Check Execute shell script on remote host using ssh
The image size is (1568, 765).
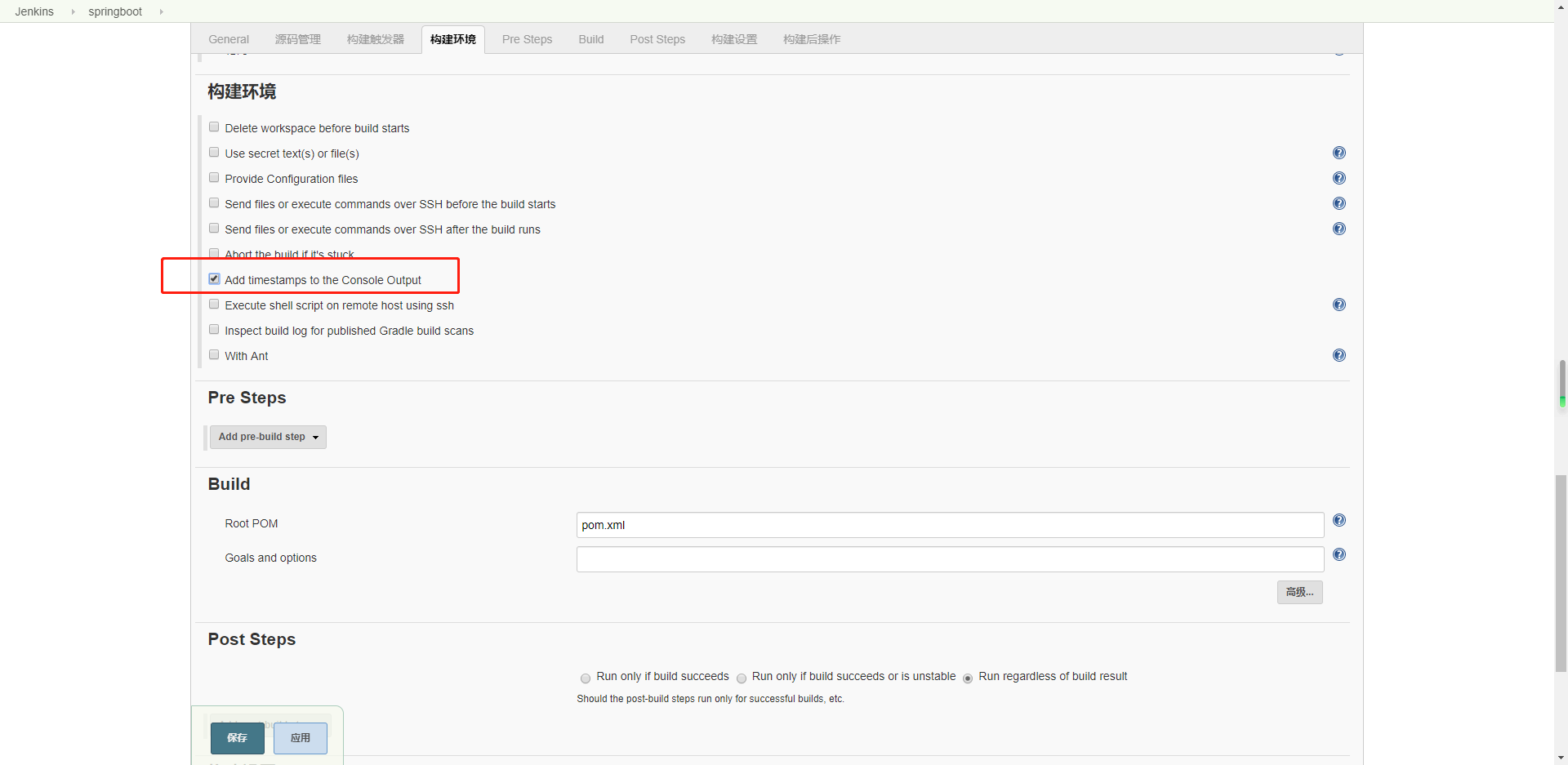pyautogui.click(x=214, y=304)
